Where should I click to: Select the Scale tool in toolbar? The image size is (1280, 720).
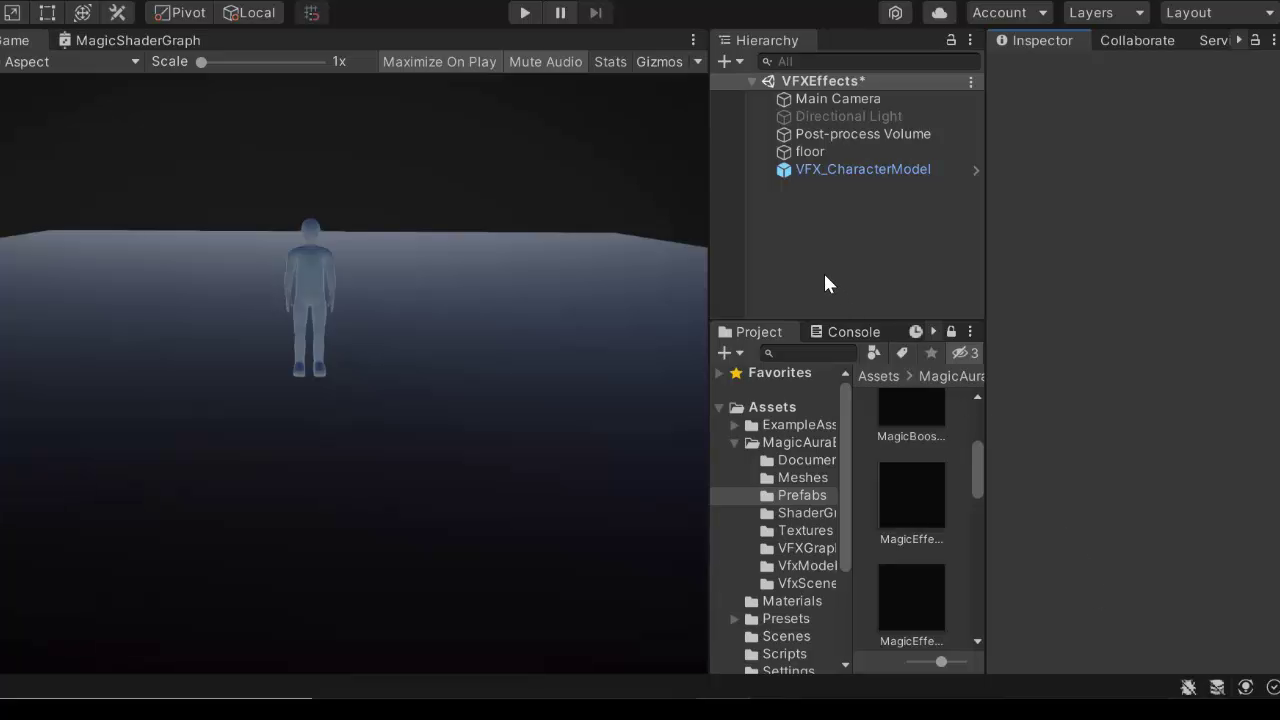(12, 13)
